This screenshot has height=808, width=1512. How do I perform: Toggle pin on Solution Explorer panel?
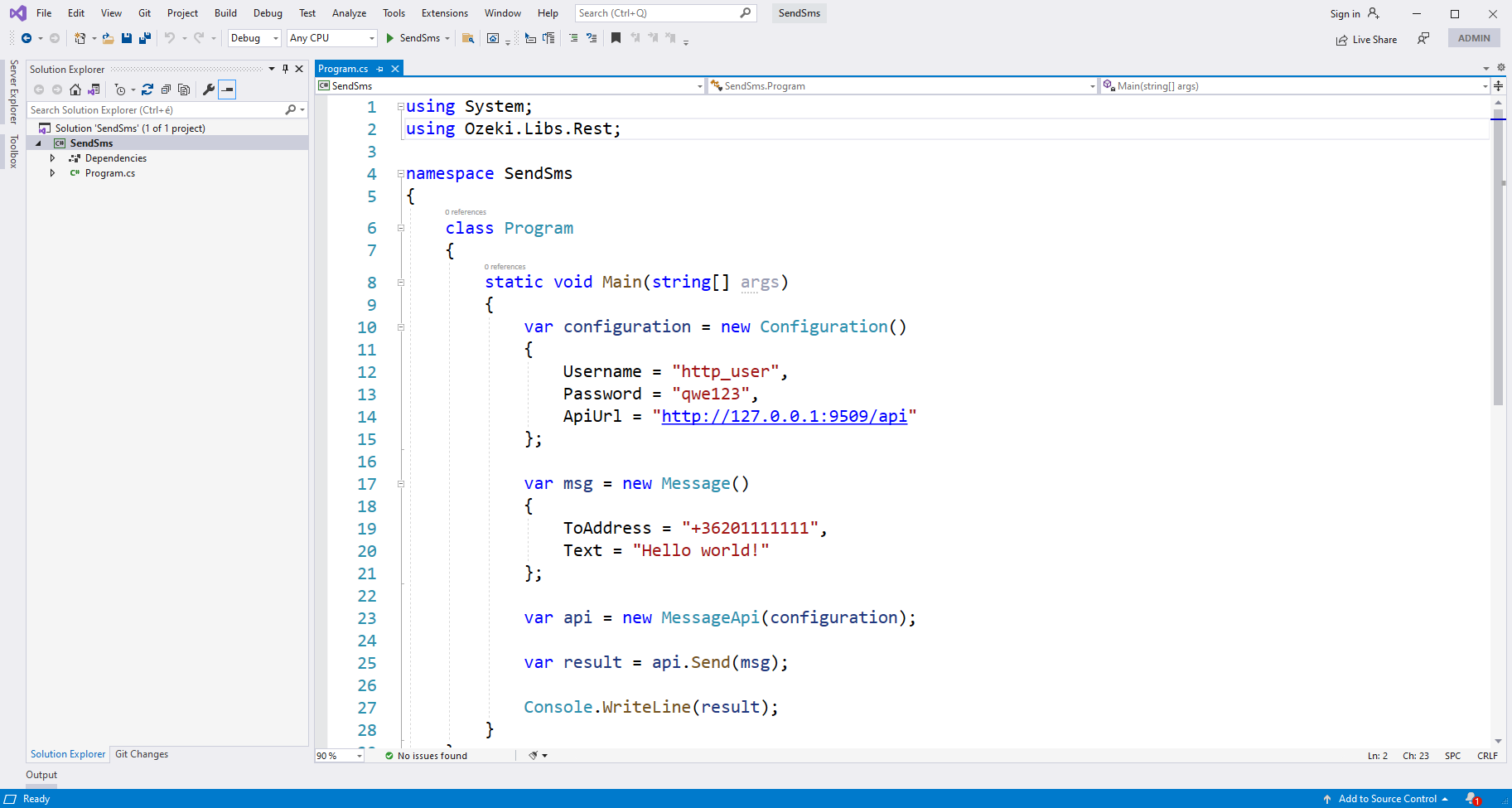point(285,69)
